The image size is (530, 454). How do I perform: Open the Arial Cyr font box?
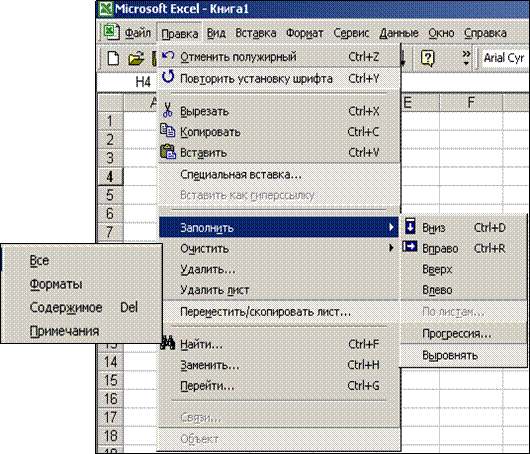(x=505, y=58)
